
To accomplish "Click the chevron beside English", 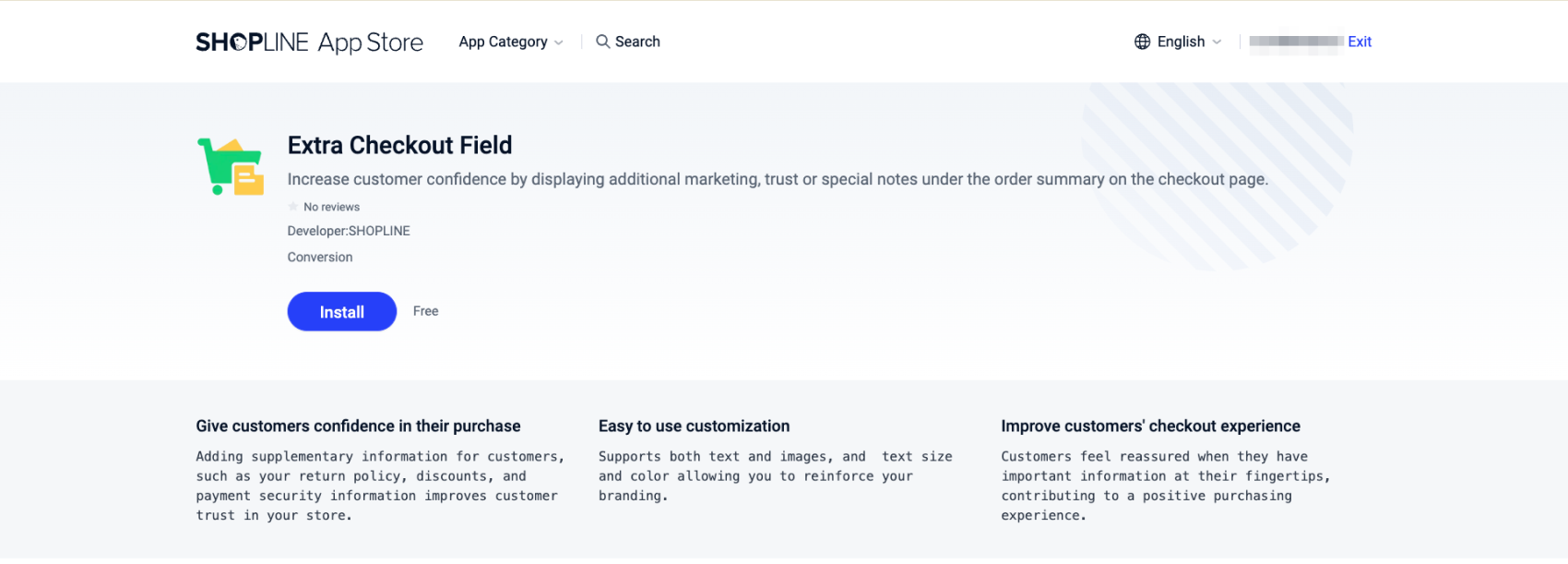I will pos(1217,42).
